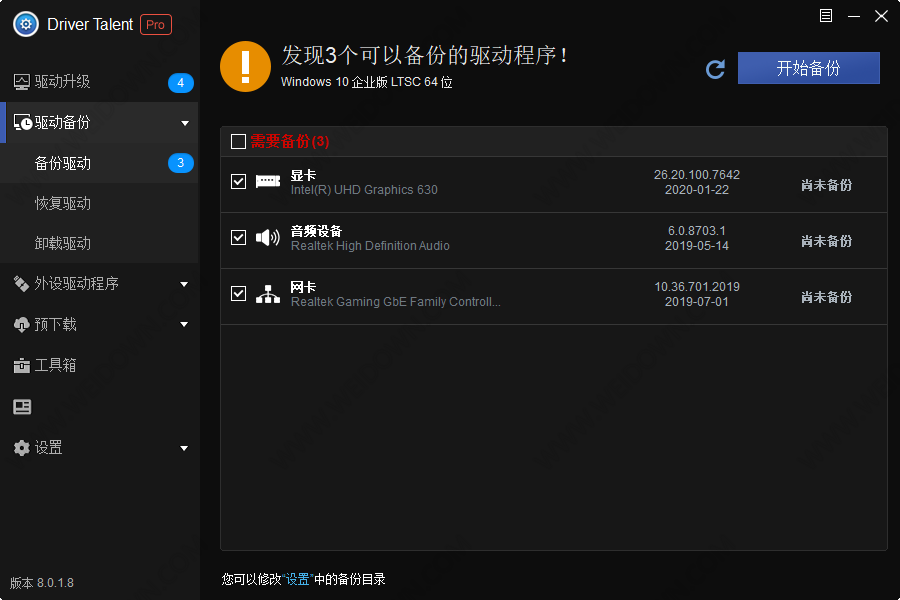
Task: Click the refresh scan icon
Action: pyautogui.click(x=715, y=69)
